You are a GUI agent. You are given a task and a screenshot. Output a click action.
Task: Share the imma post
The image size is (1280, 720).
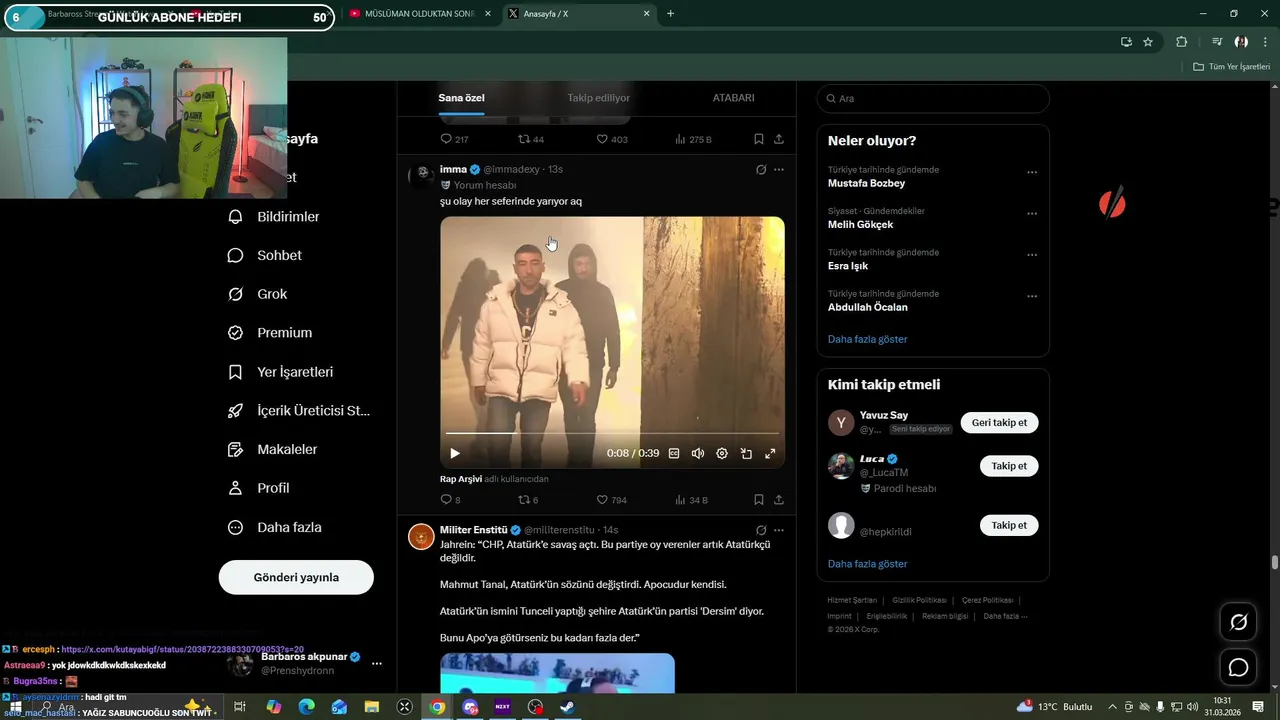[x=778, y=500]
